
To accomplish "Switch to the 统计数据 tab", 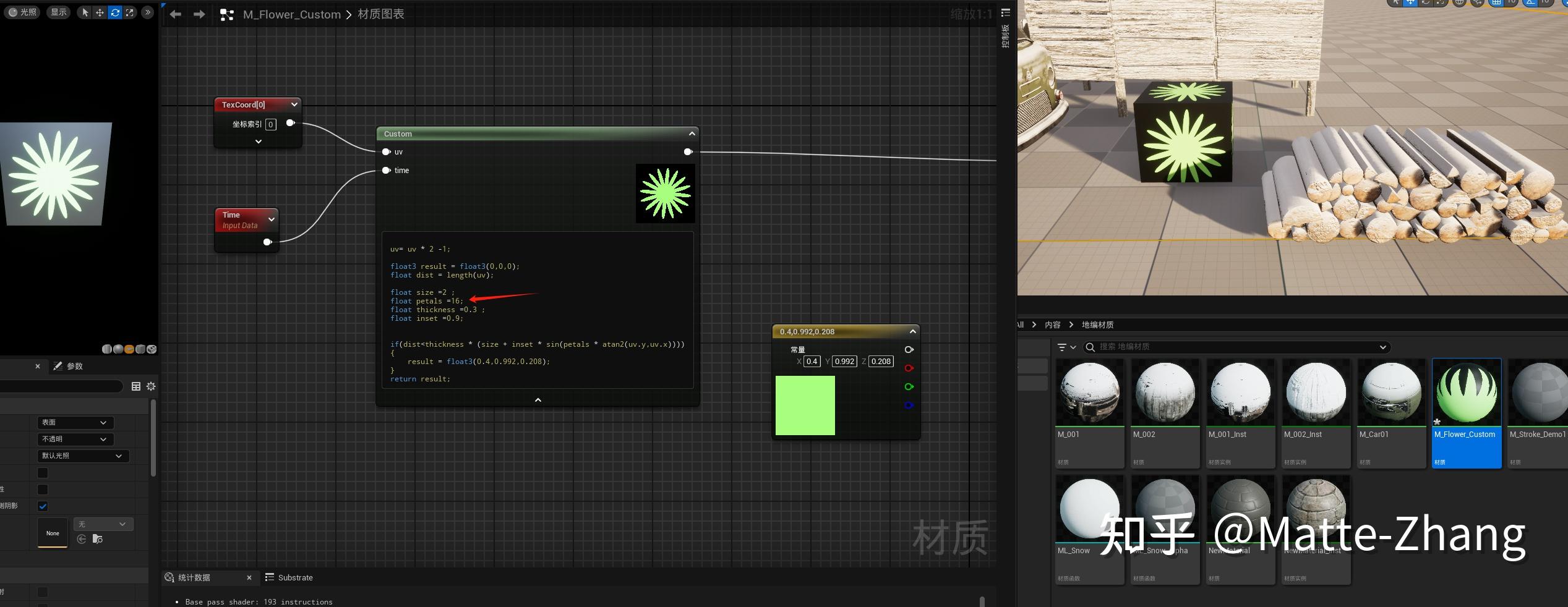I will 194,577.
